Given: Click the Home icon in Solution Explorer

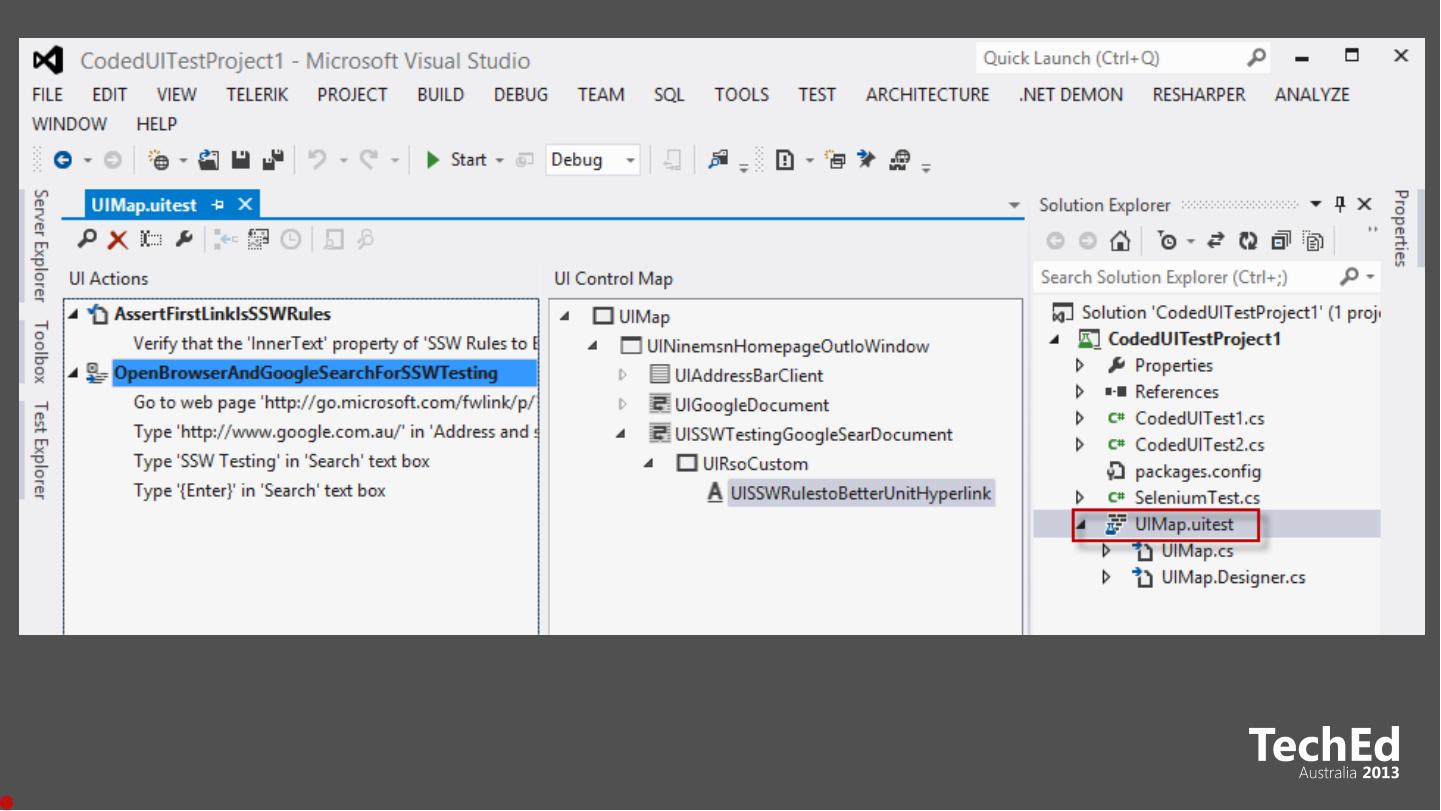Looking at the screenshot, I should coord(1121,241).
